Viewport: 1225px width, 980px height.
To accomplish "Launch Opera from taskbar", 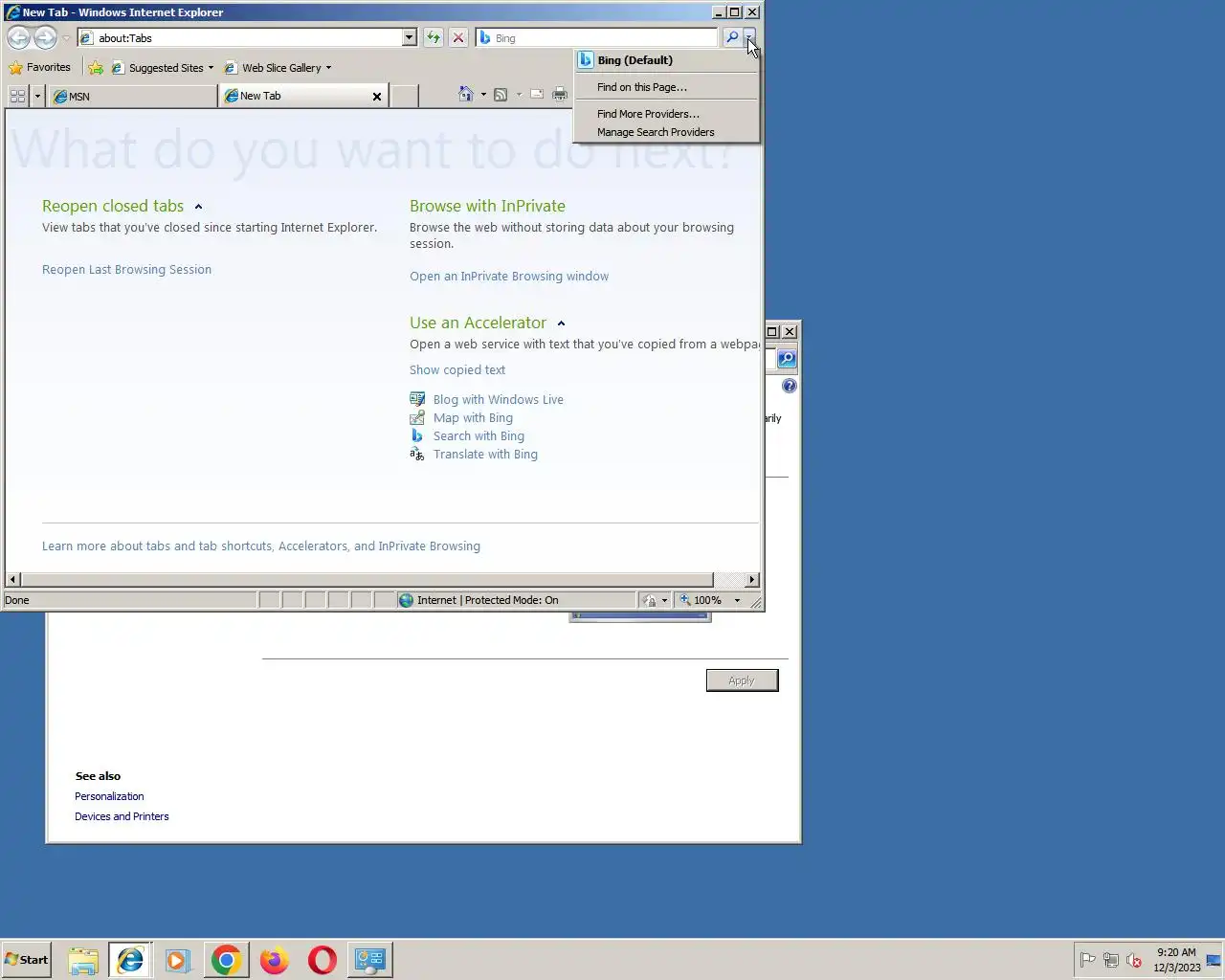I will coord(323,960).
